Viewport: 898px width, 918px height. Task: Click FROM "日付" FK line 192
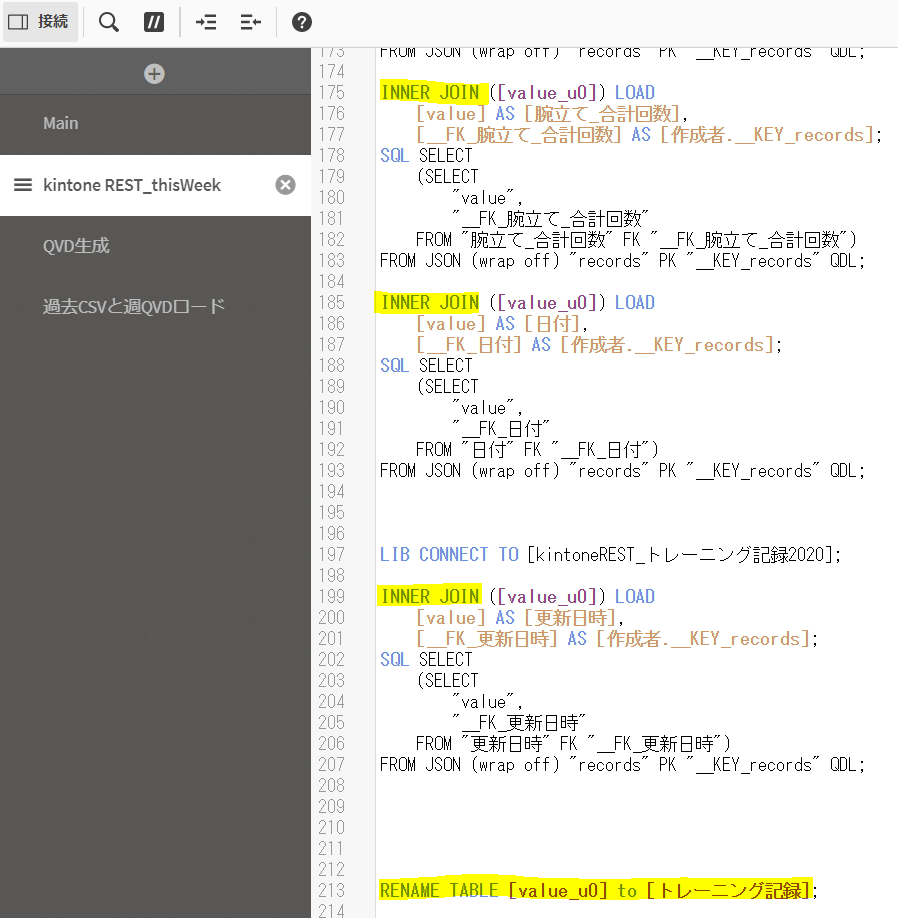click(x=537, y=450)
